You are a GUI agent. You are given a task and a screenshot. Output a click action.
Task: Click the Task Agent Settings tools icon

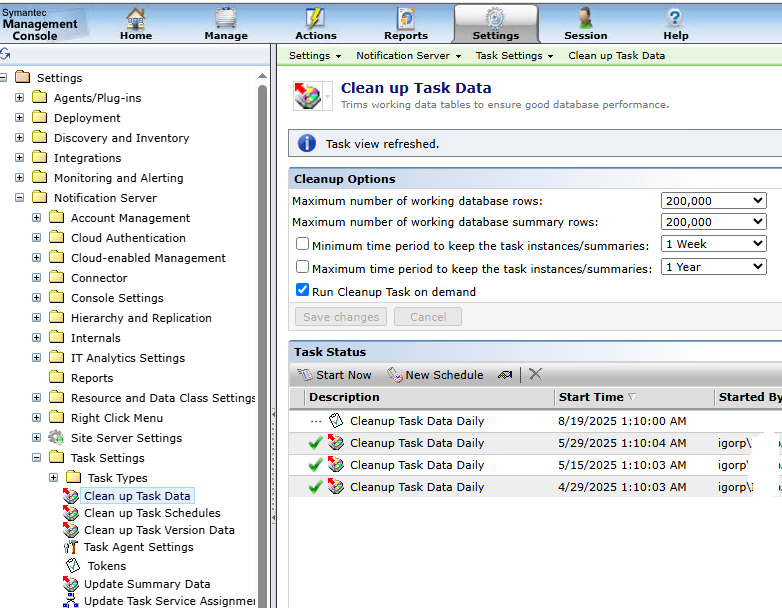coord(71,547)
